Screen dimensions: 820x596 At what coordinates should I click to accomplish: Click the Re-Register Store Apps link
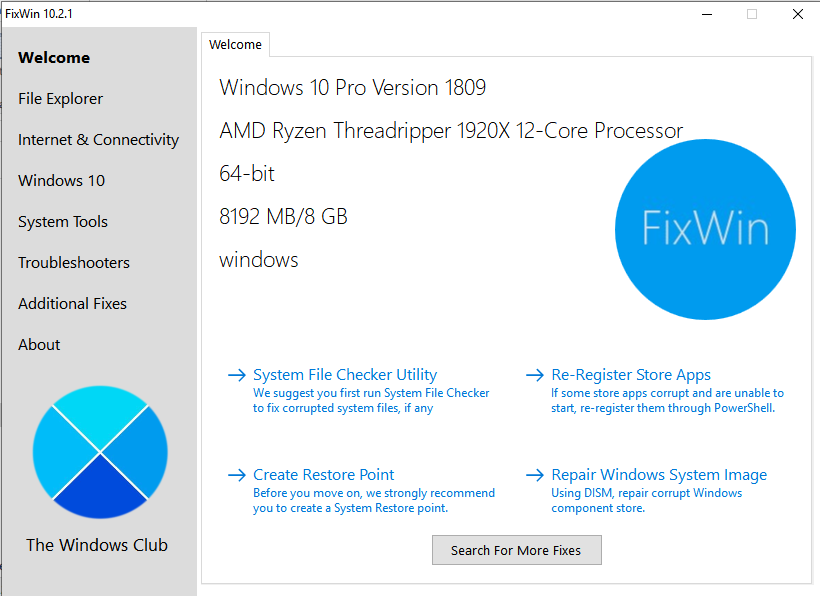point(631,375)
